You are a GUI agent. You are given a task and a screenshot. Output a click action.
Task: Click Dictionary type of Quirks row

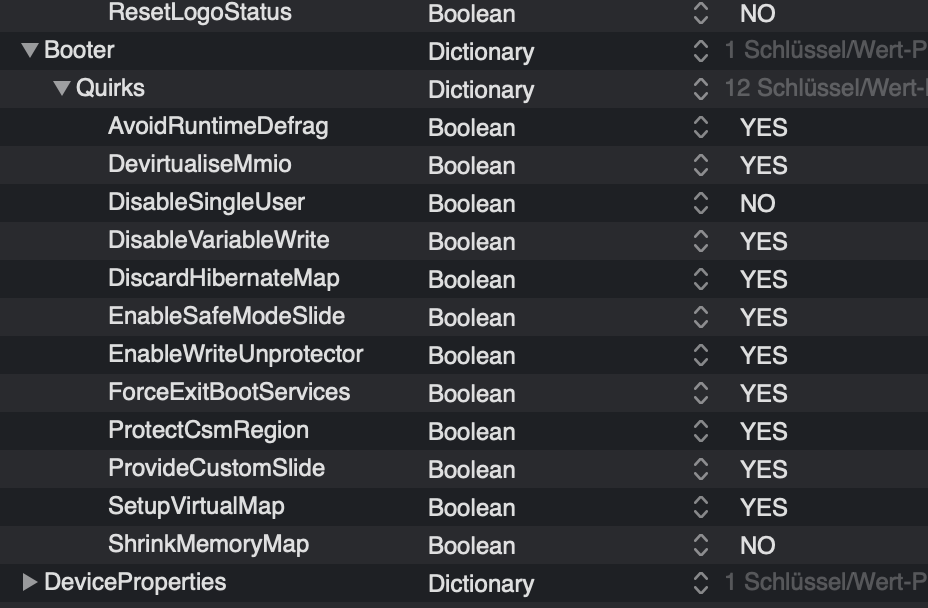[x=481, y=90]
